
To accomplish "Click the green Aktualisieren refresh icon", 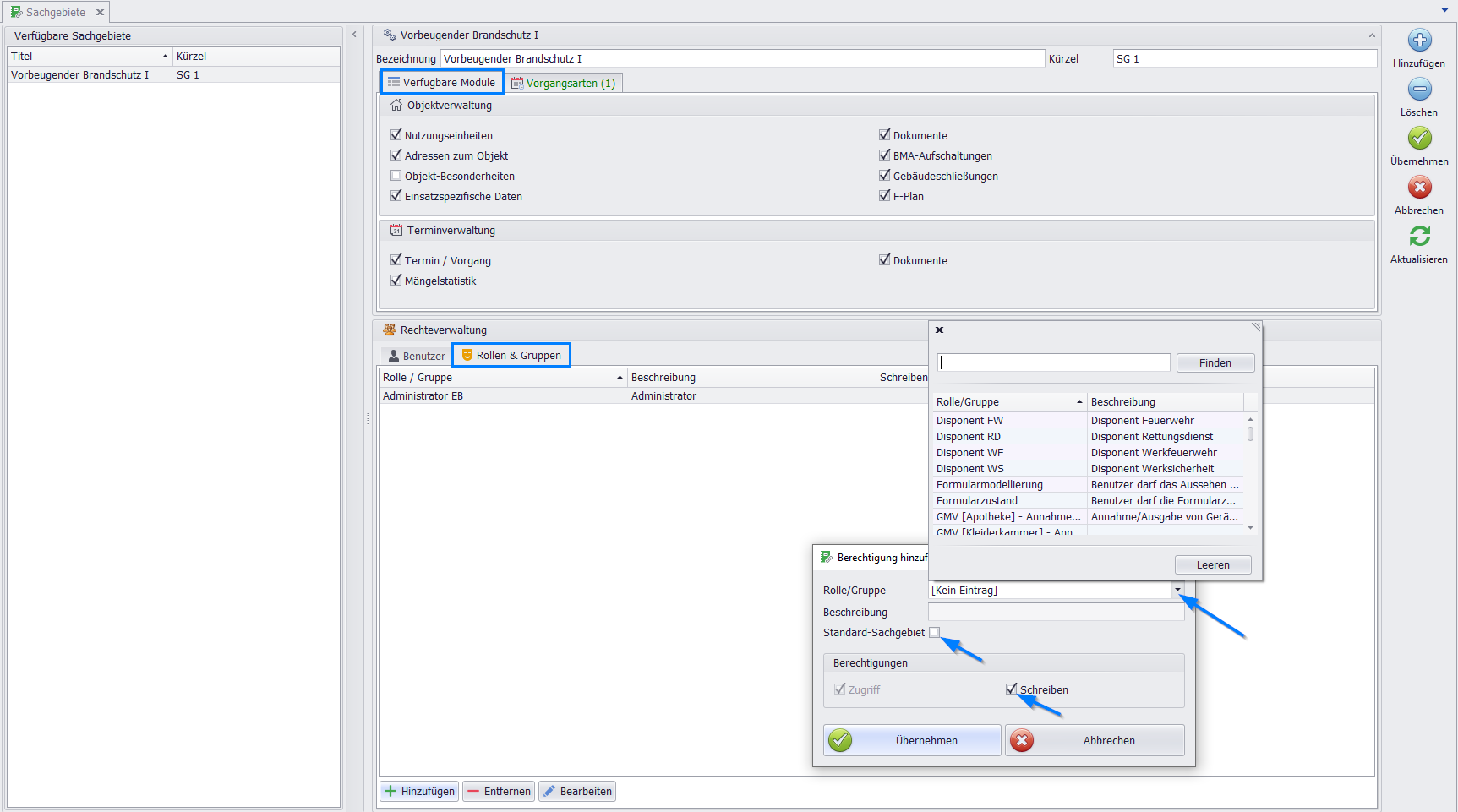I will tap(1419, 237).
